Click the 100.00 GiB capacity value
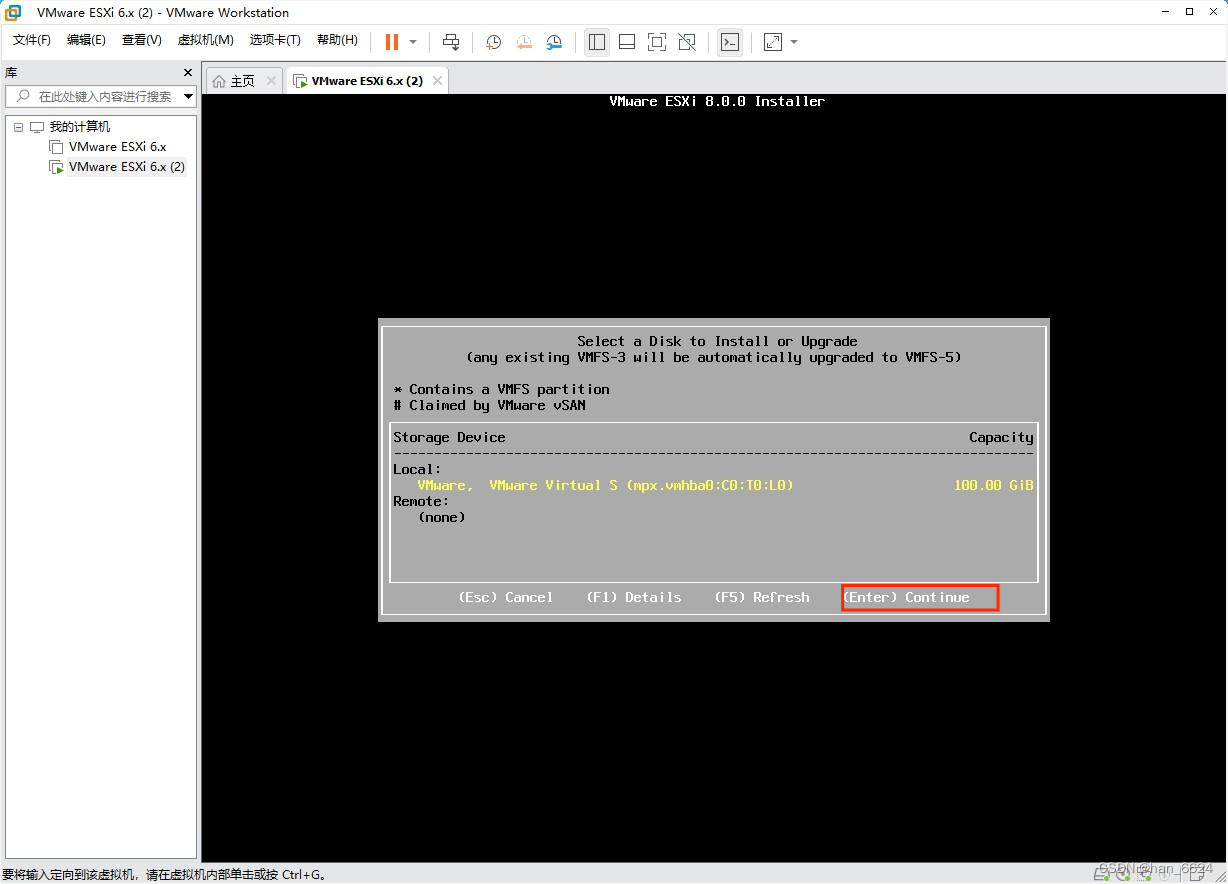The image size is (1228, 884). coord(993,485)
